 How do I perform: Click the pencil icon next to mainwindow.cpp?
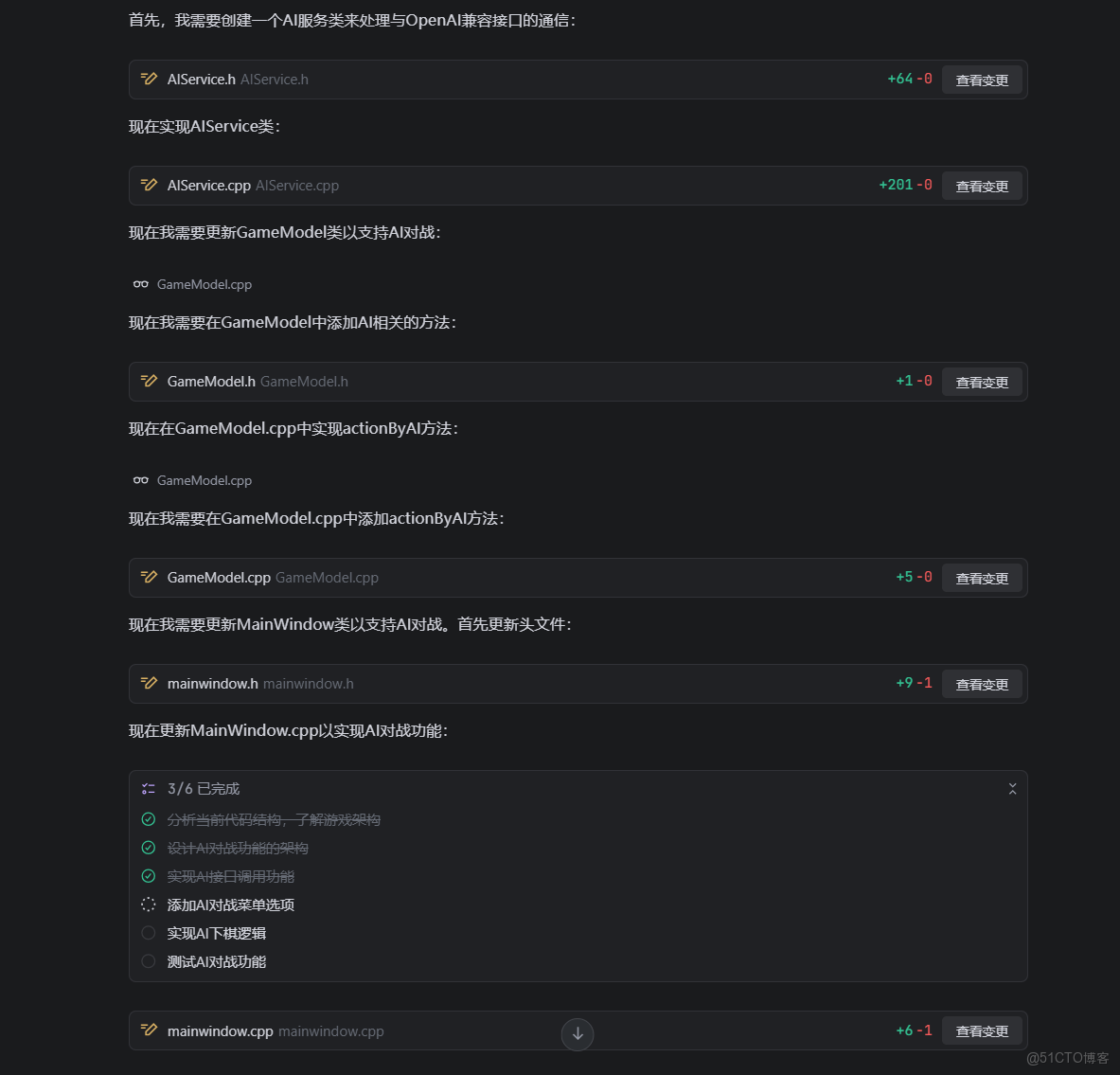[150, 1030]
